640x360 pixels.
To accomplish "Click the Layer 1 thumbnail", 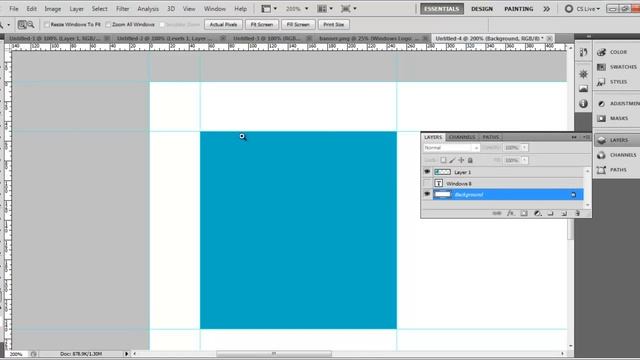I will point(442,172).
